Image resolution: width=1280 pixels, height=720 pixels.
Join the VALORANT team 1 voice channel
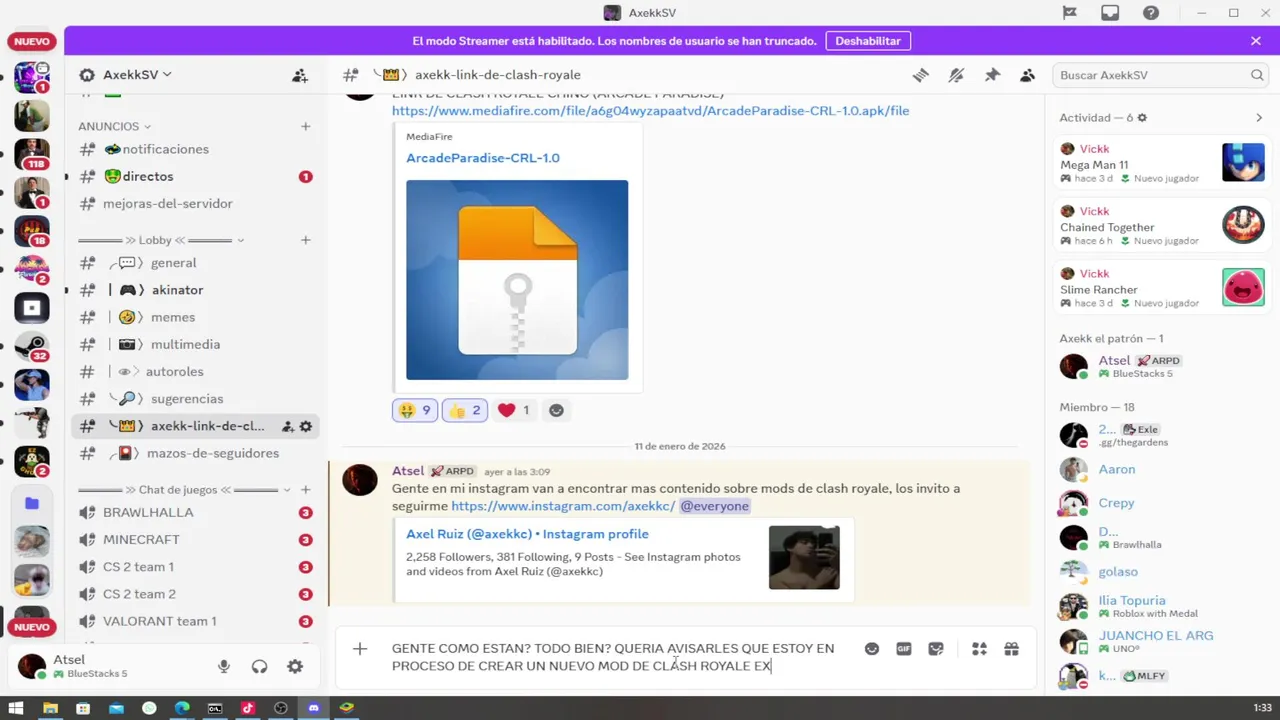[195, 621]
